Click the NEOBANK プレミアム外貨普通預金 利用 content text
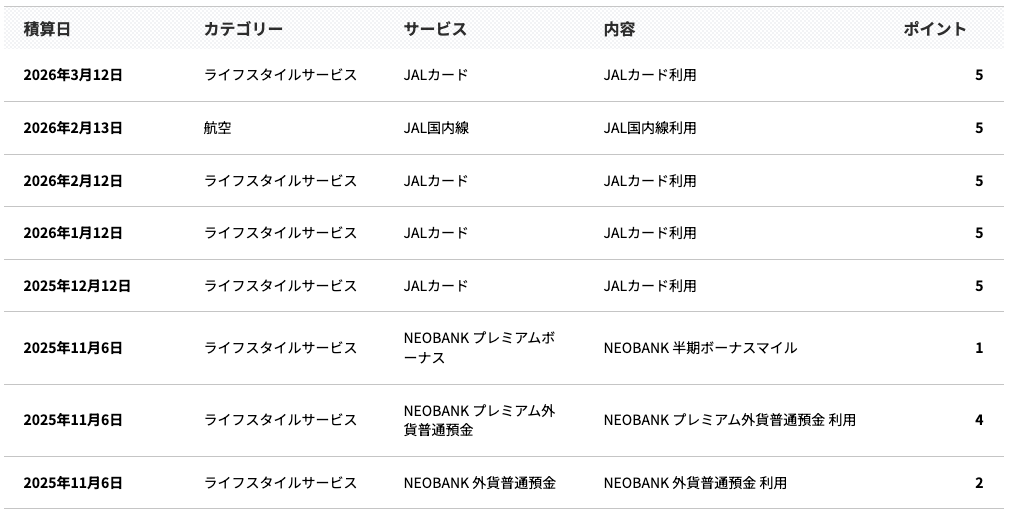The height and width of the screenshot is (512, 1009). (x=730, y=420)
